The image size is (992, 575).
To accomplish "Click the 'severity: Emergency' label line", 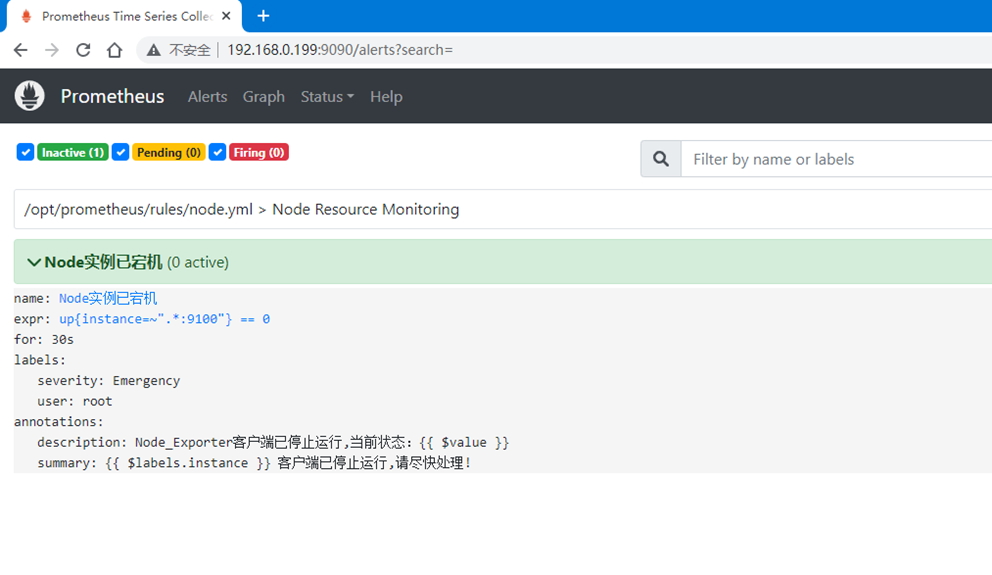I will [x=108, y=381].
